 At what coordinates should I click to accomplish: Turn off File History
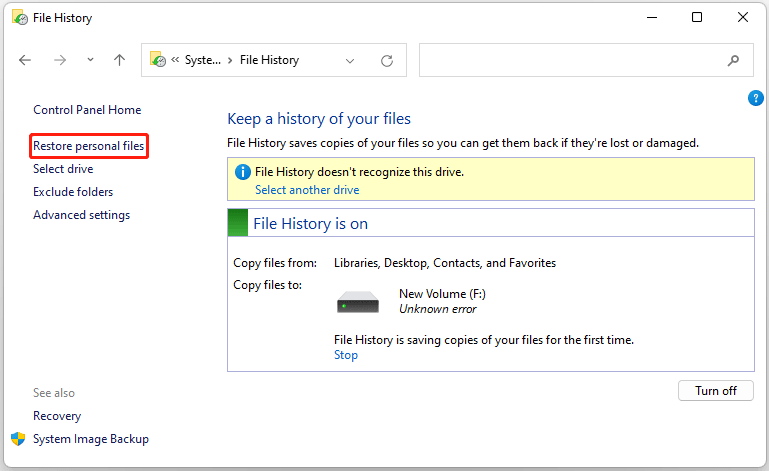click(x=716, y=391)
